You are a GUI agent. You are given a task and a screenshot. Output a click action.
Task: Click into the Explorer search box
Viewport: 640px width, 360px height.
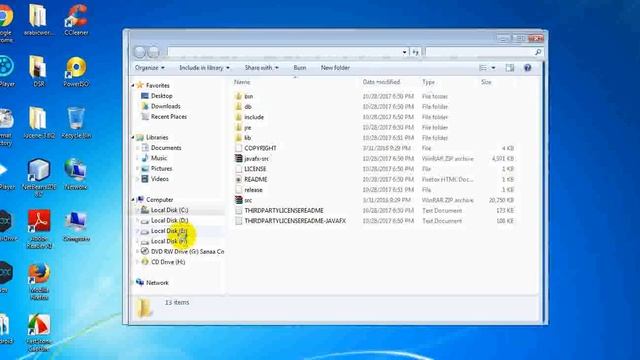pos(479,52)
